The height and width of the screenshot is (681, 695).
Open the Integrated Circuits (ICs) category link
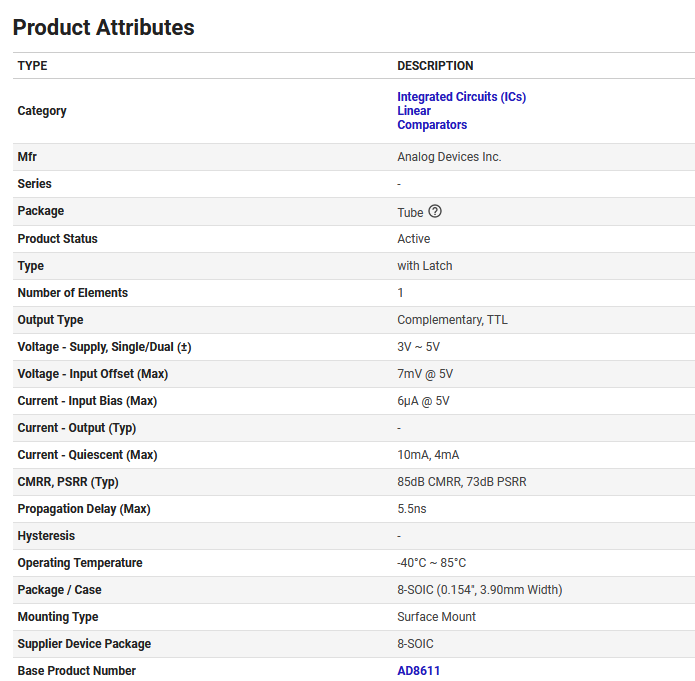(x=461, y=97)
